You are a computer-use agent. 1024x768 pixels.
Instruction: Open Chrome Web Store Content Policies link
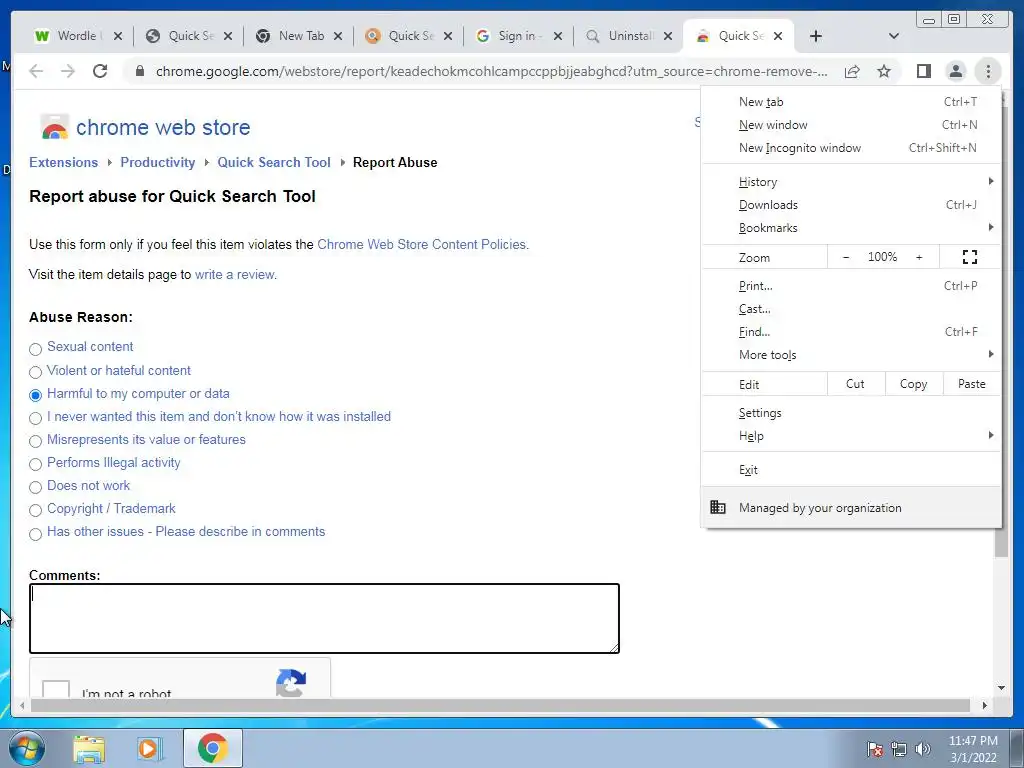(x=421, y=244)
